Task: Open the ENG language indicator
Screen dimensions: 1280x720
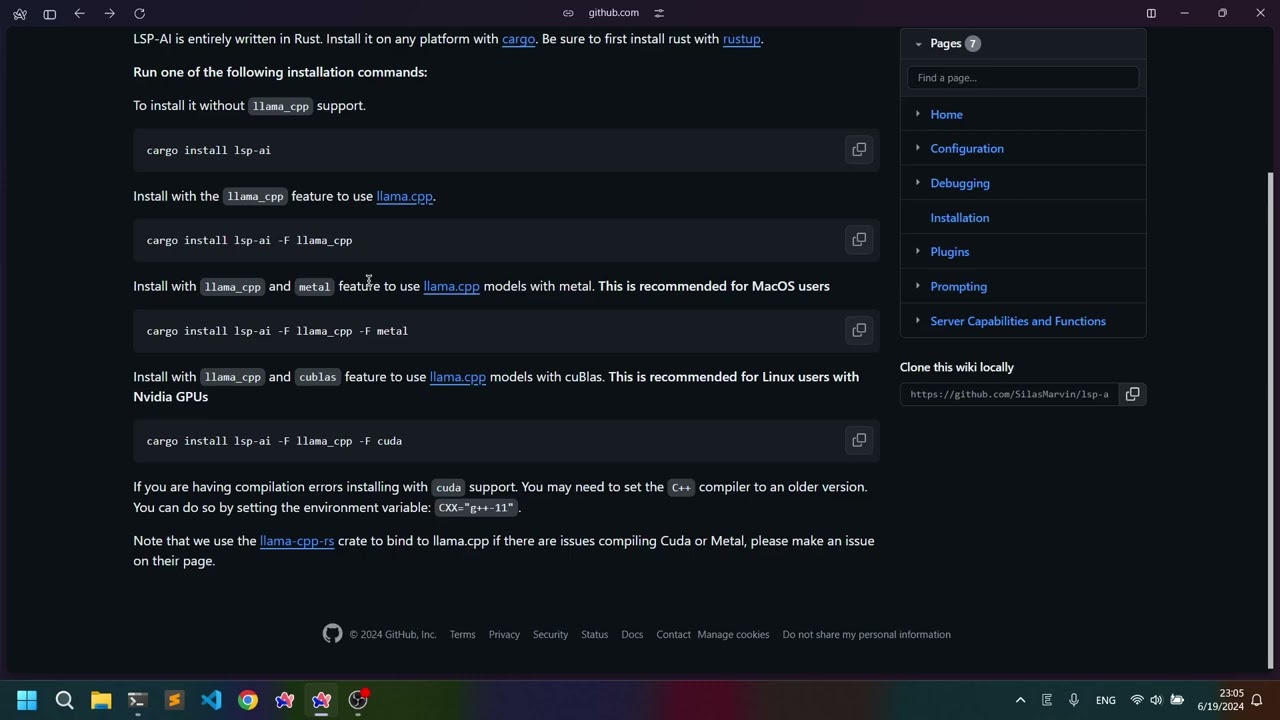Action: tap(1105, 700)
